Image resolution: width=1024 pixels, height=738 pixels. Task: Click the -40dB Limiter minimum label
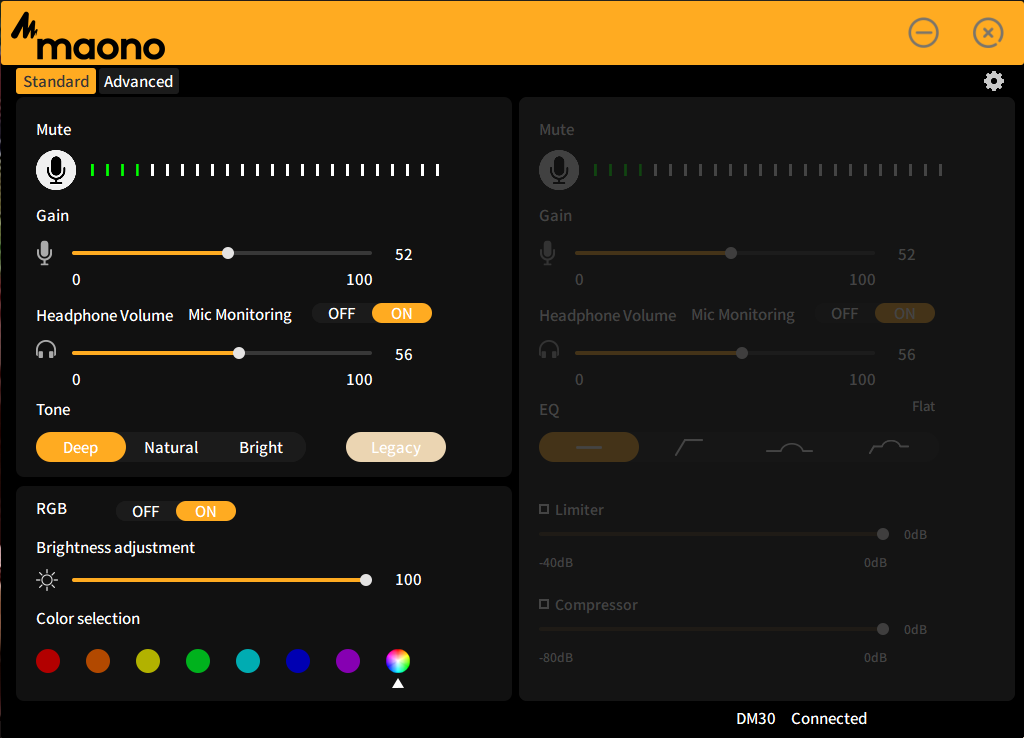click(556, 562)
